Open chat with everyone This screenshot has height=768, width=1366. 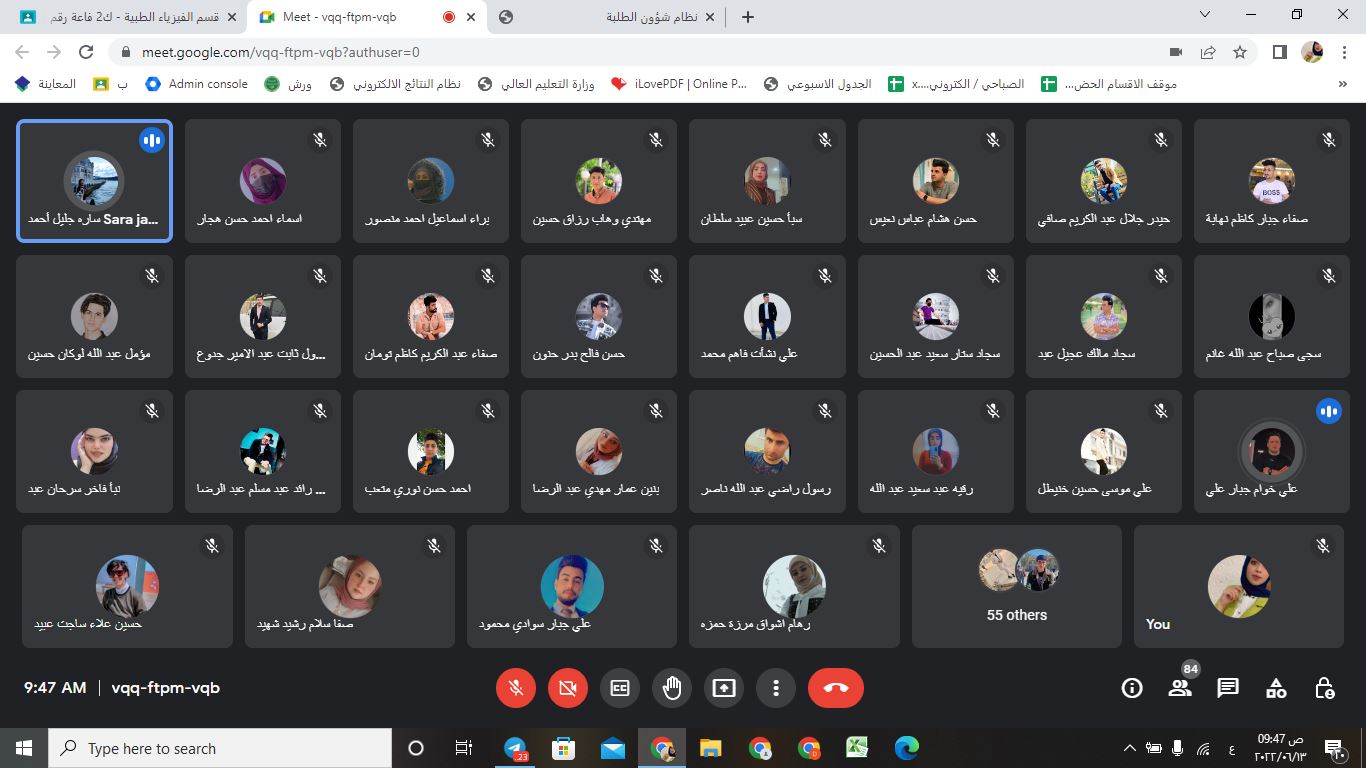(1228, 688)
